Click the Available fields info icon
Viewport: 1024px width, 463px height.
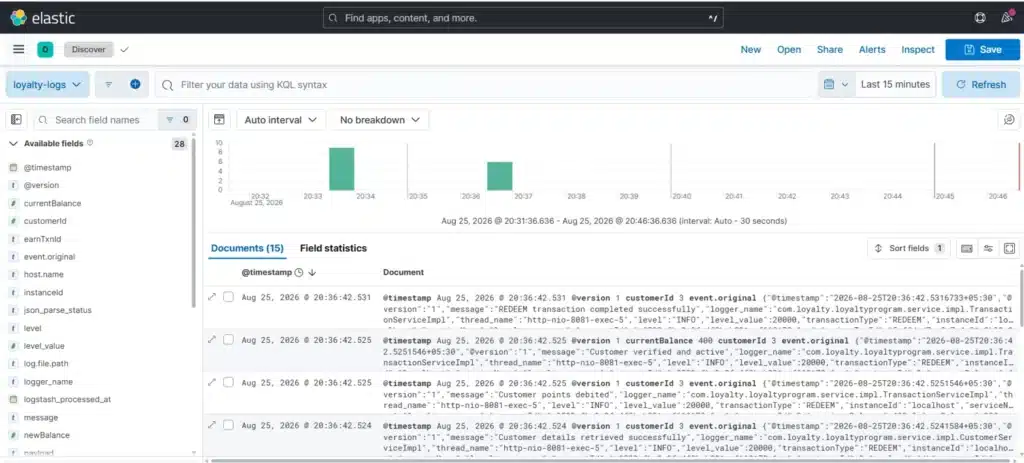[x=90, y=143]
